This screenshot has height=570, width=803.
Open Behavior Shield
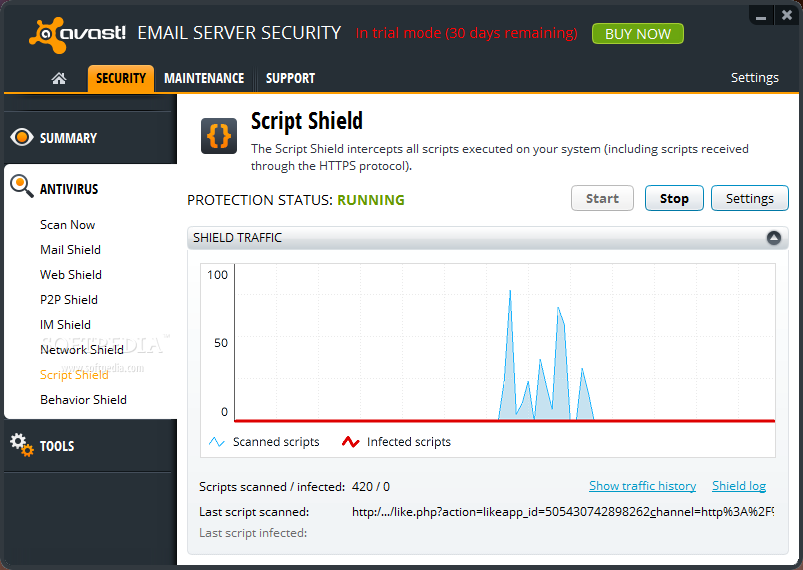(83, 399)
